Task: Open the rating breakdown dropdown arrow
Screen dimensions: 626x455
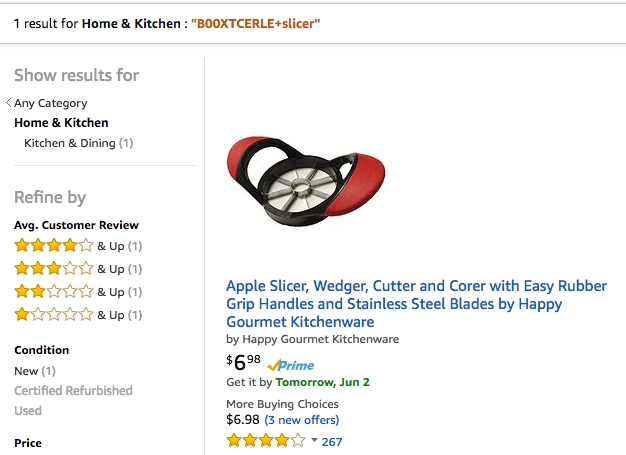Action: point(314,441)
